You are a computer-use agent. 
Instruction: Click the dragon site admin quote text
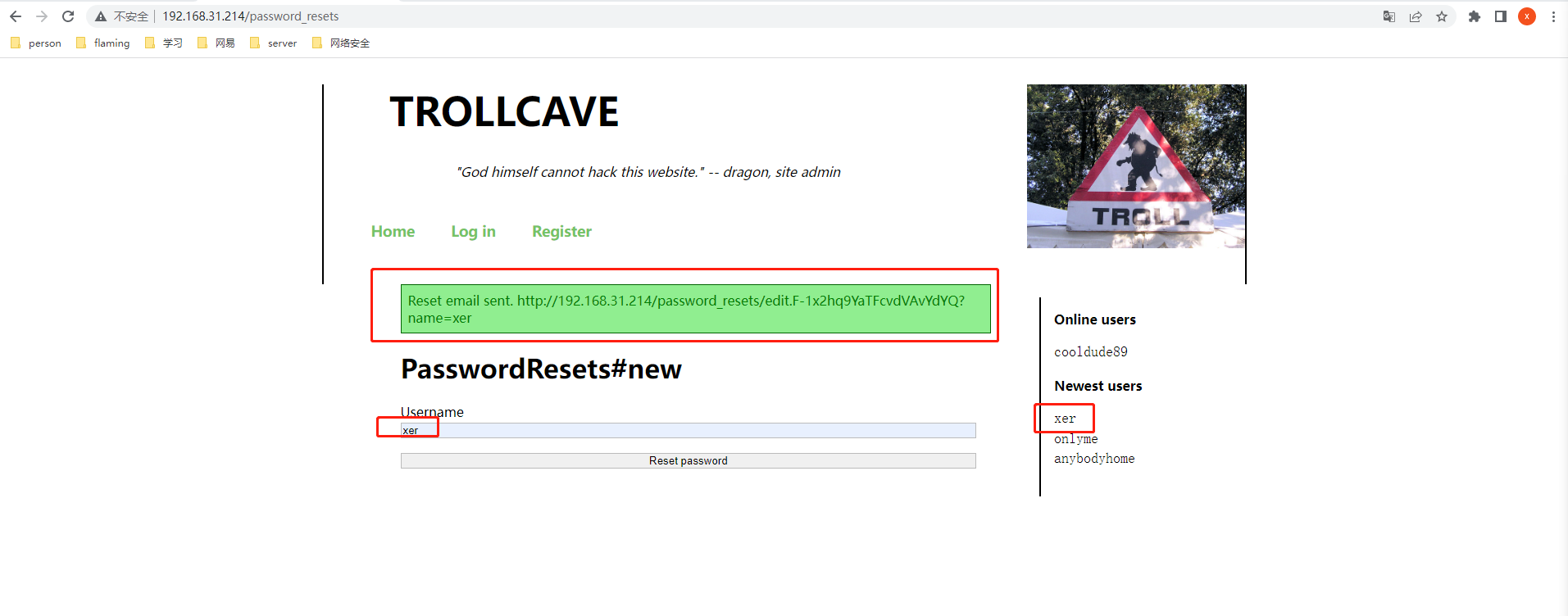648,172
